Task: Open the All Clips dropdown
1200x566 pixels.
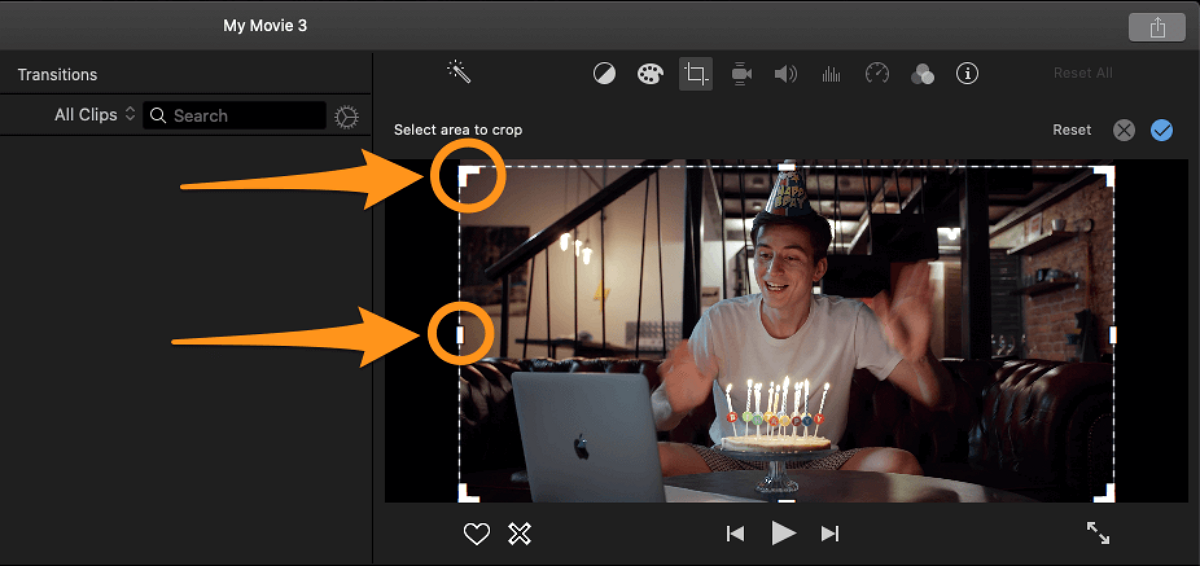Action: click(94, 115)
